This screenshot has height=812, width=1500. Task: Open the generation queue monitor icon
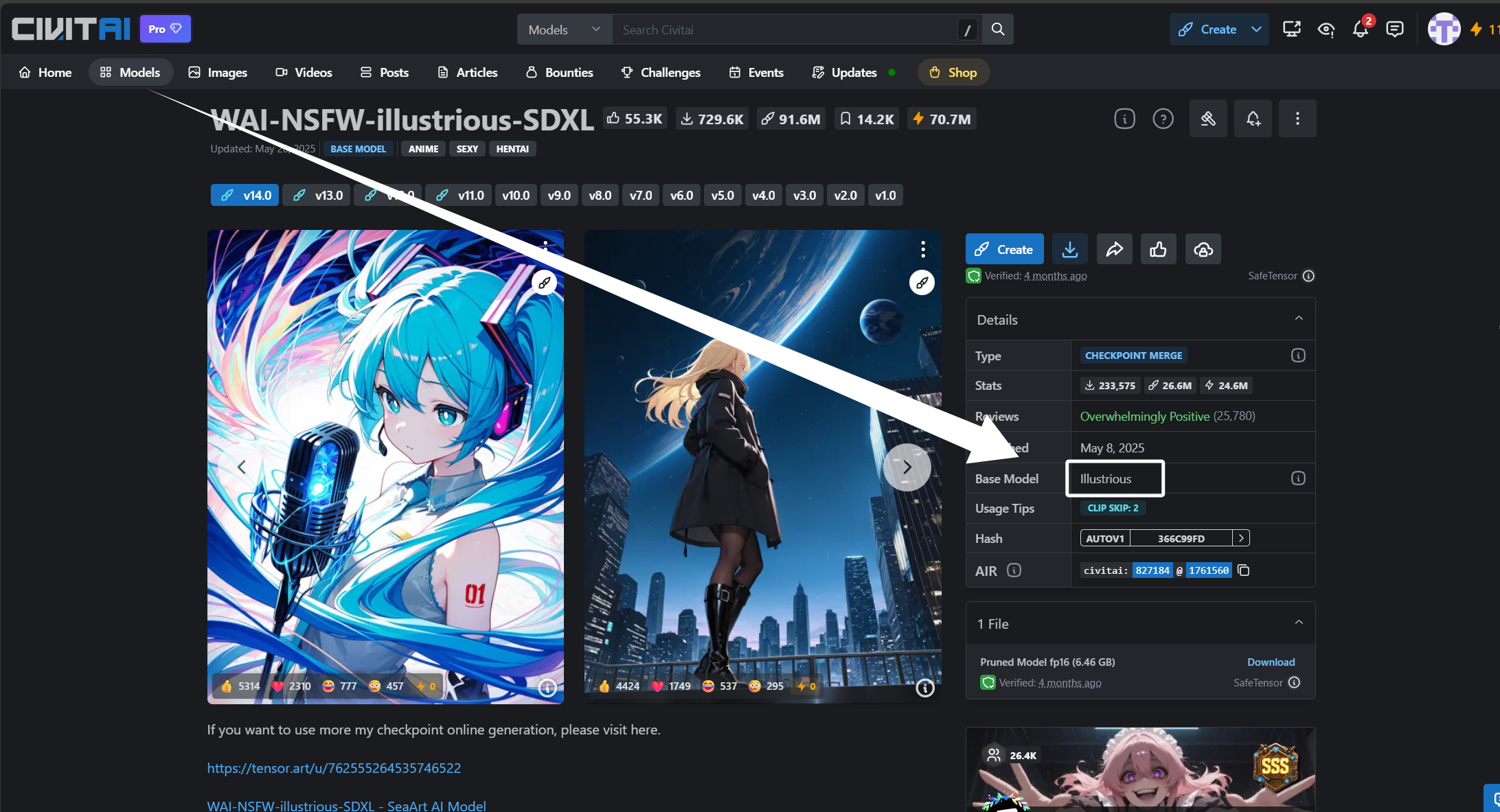tap(1292, 29)
